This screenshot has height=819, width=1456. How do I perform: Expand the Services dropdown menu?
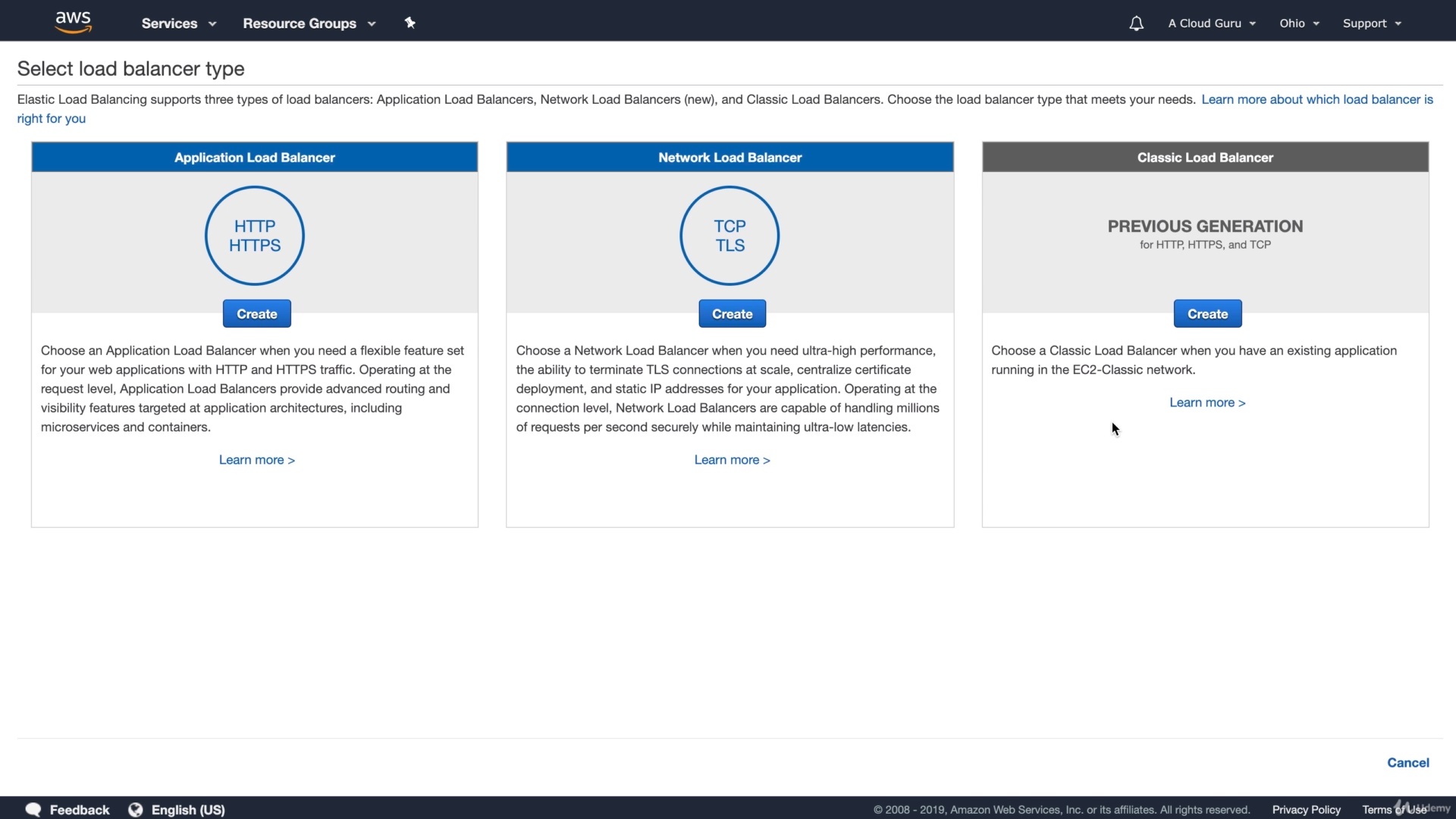click(x=178, y=24)
